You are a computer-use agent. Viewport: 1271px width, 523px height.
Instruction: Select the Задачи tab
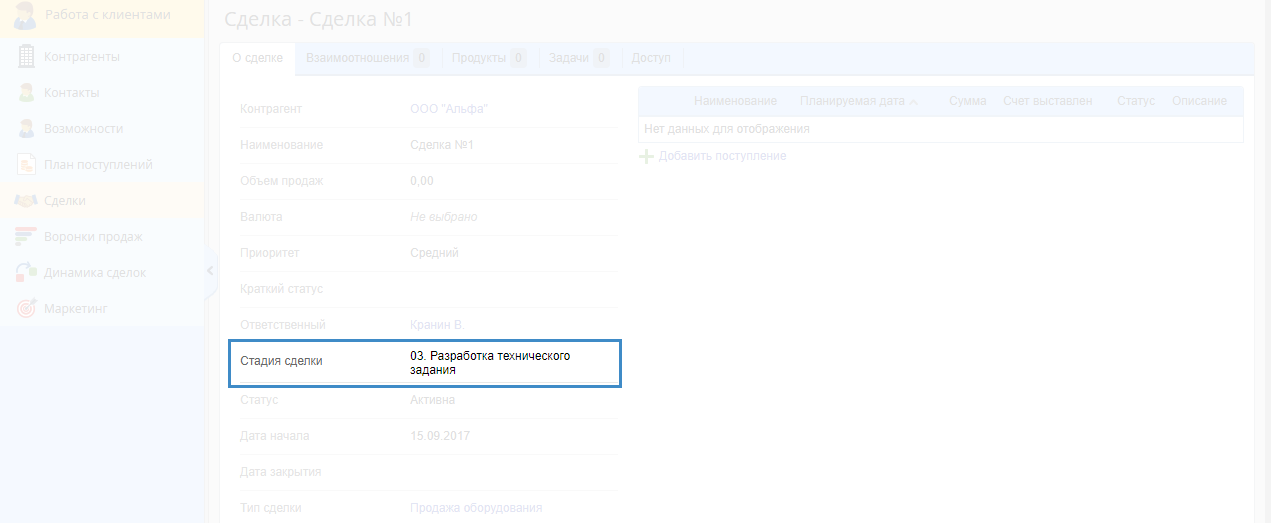click(568, 58)
